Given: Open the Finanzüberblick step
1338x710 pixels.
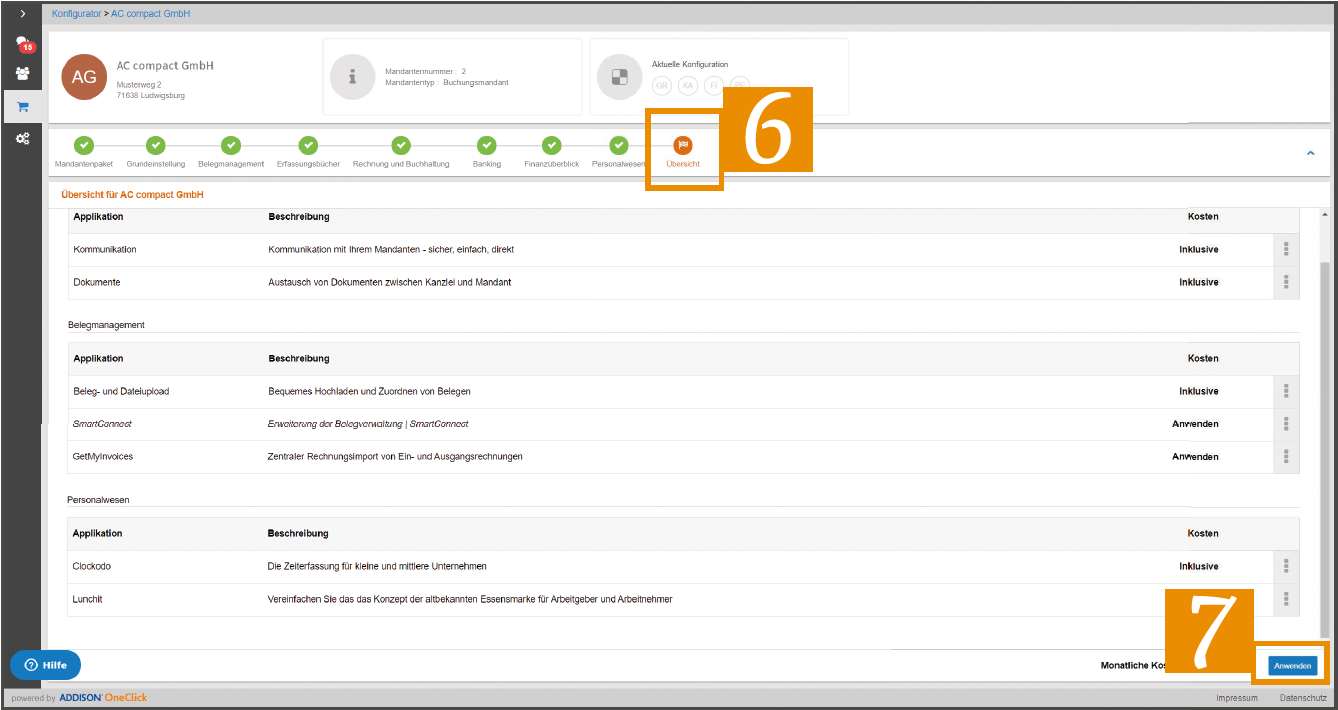Looking at the screenshot, I should [551, 152].
